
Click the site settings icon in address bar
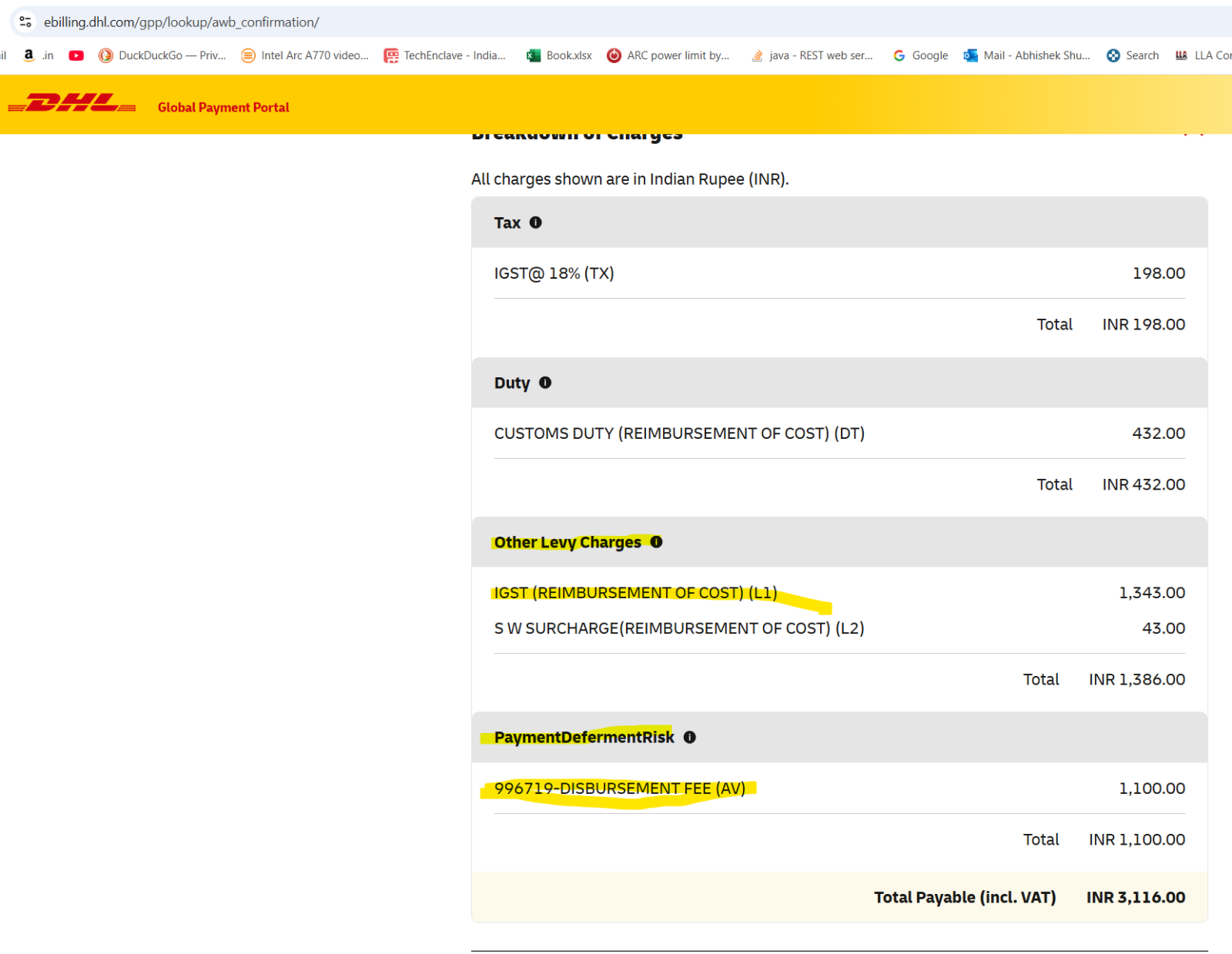[x=25, y=22]
